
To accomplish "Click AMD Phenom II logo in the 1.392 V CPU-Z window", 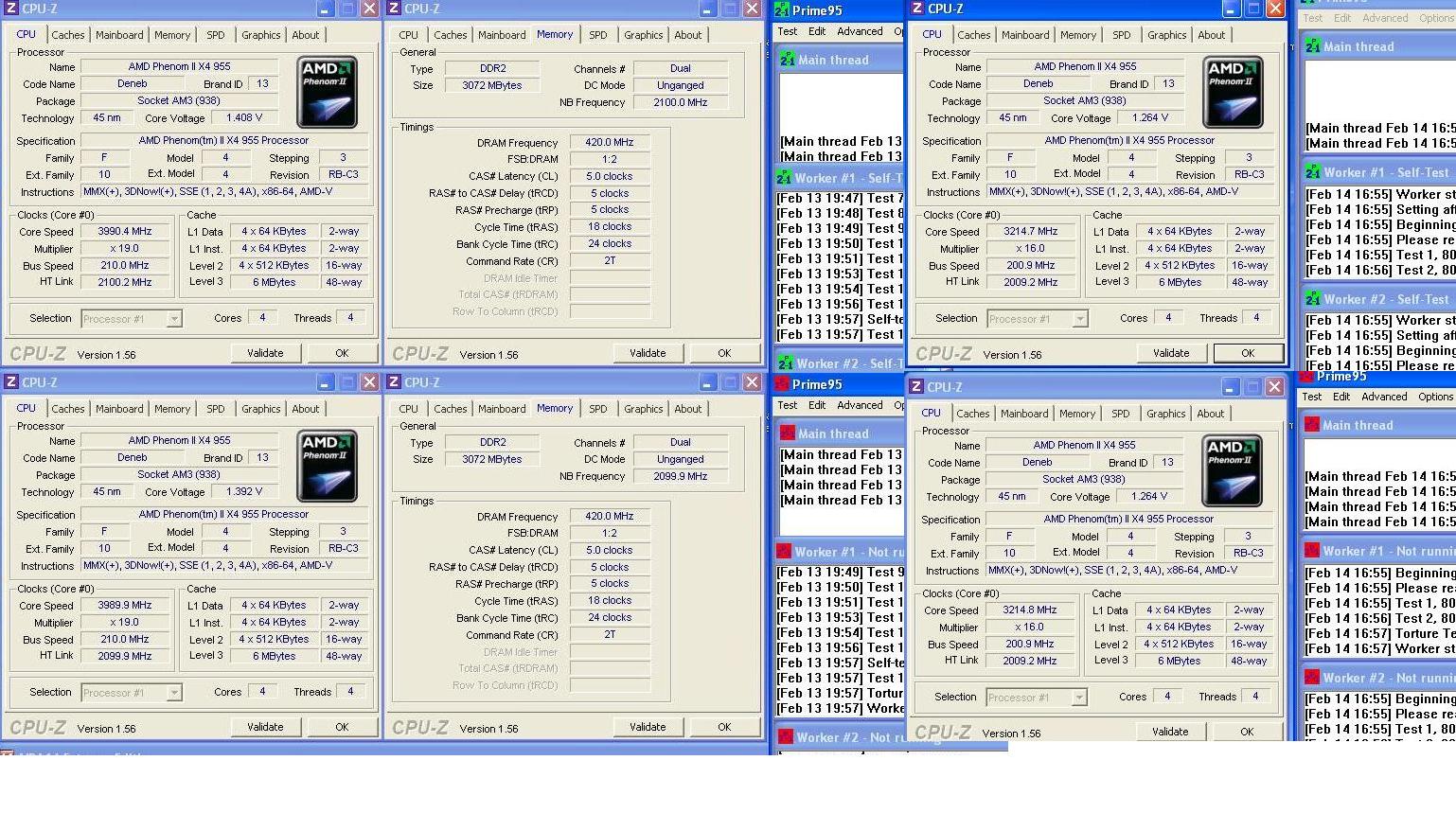I will [x=328, y=467].
